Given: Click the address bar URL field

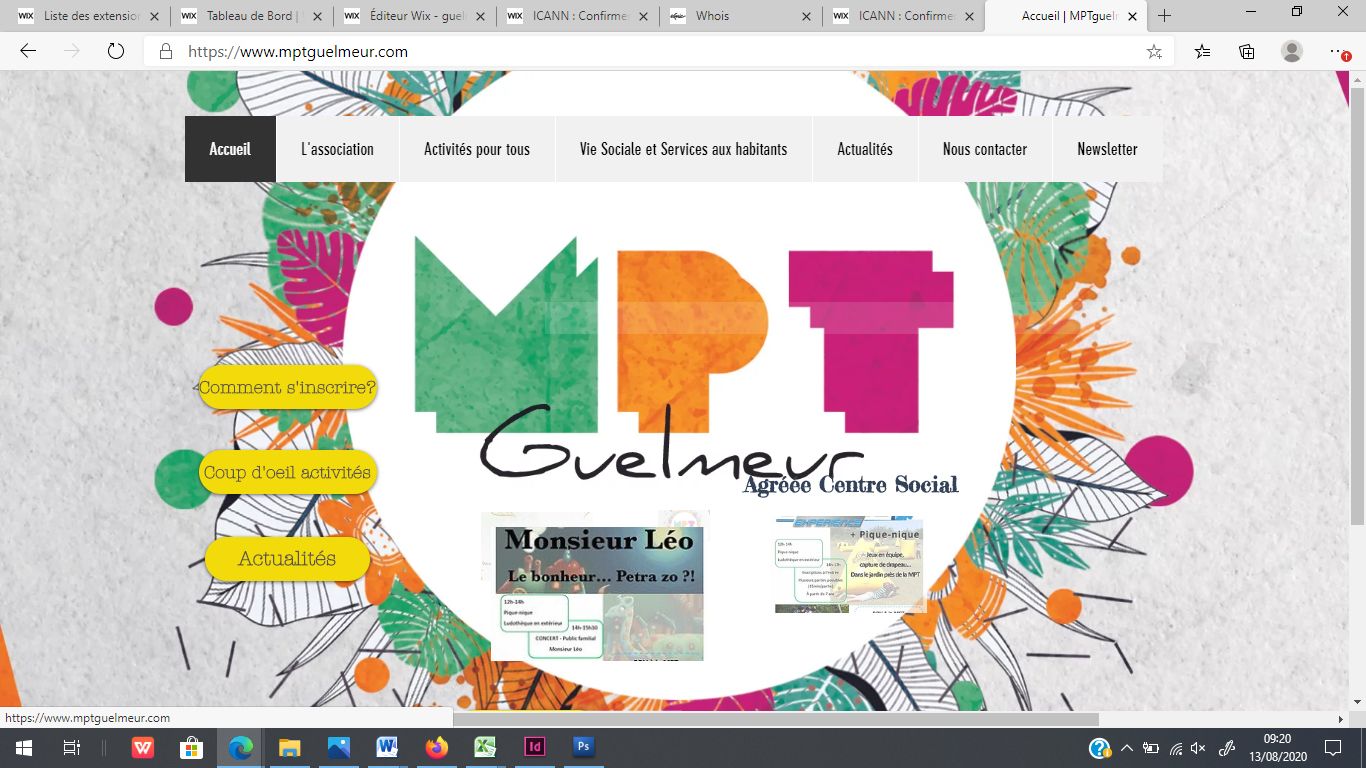Looking at the screenshot, I should tap(640, 52).
